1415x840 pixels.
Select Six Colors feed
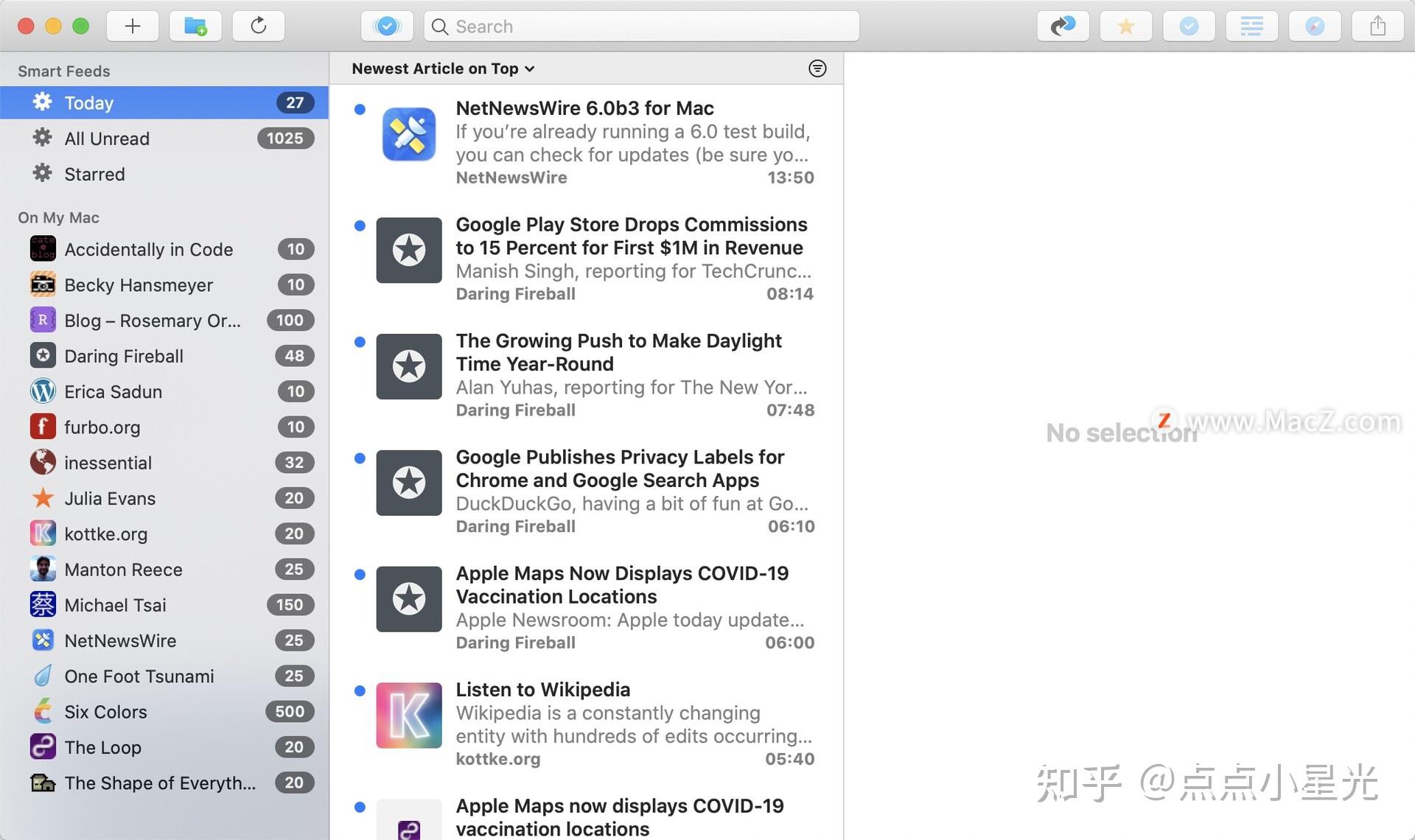(164, 712)
